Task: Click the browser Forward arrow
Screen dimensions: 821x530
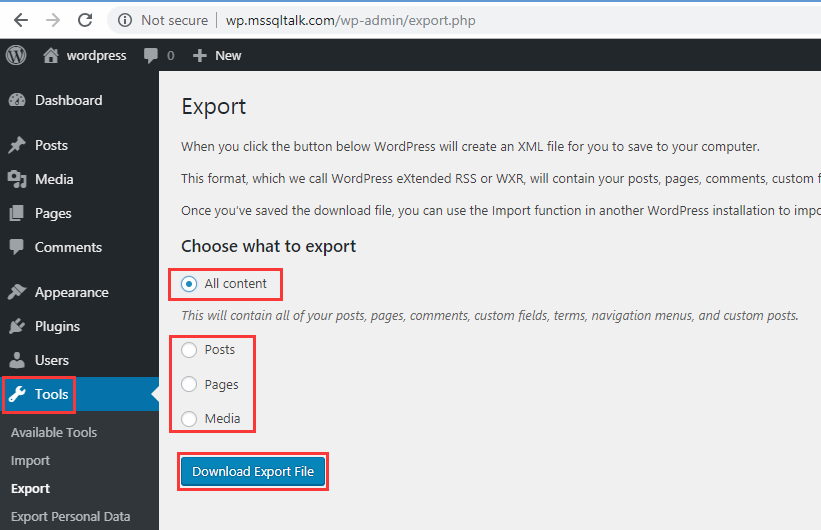Action: pyautogui.click(x=53, y=20)
